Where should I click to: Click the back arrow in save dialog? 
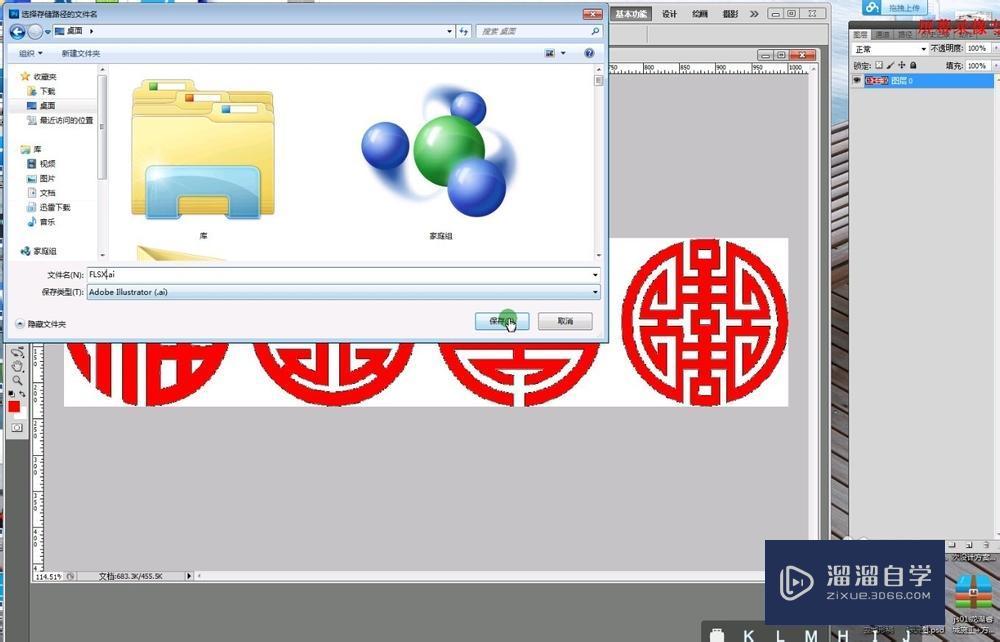17,31
